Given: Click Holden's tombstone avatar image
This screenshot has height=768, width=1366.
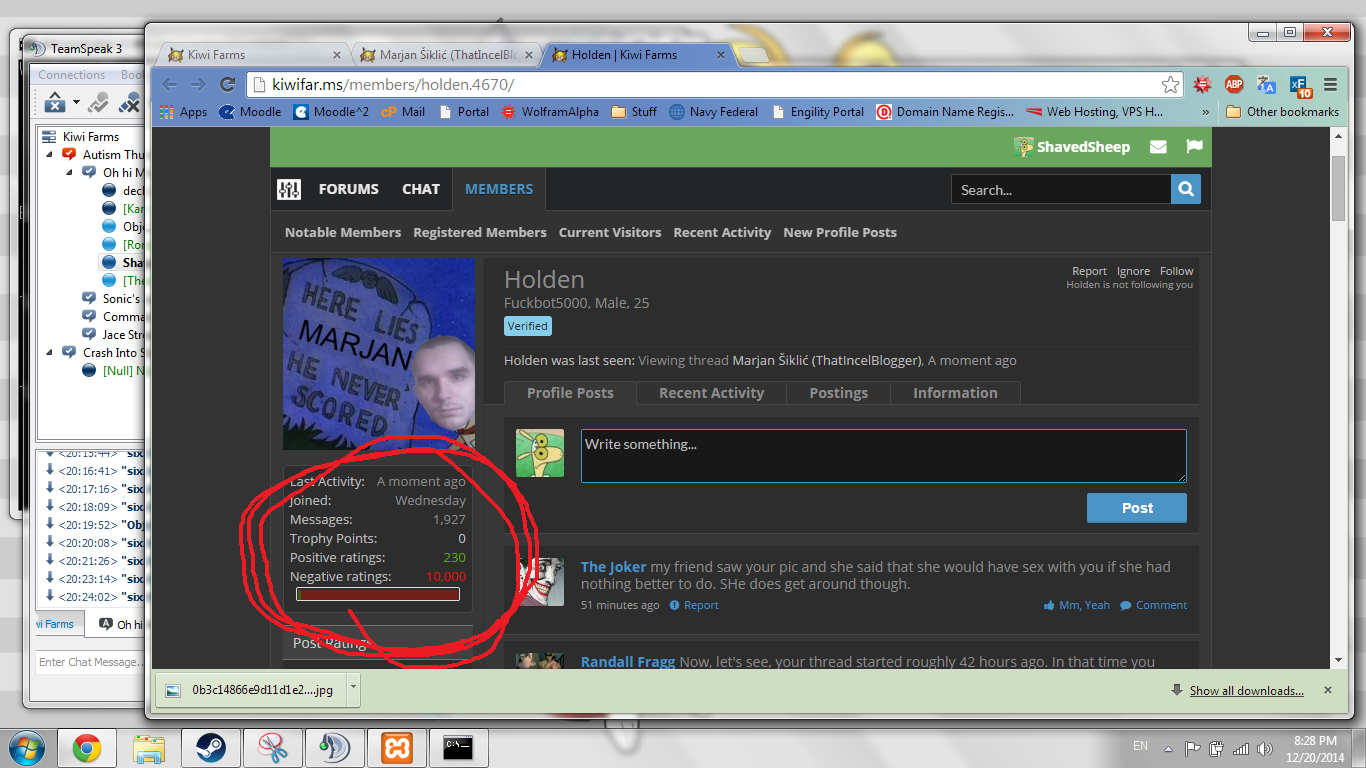Looking at the screenshot, I should pos(379,354).
